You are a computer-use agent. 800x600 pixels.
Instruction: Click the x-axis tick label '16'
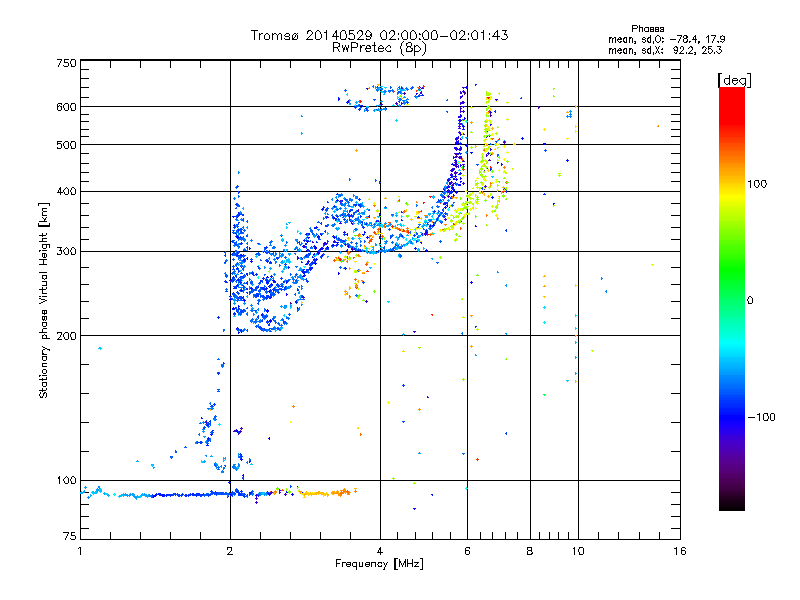click(680, 551)
